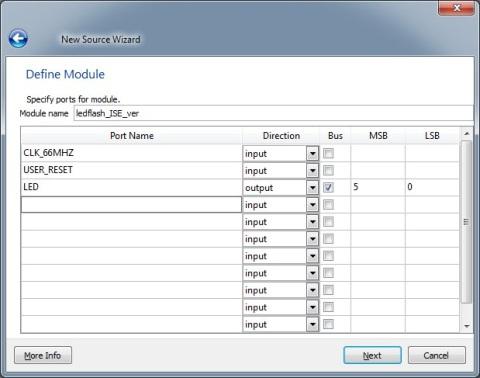This screenshot has height=378, width=480.
Task: Enable Bus checkbox for CLK_66MHZ port
Action: (328, 154)
